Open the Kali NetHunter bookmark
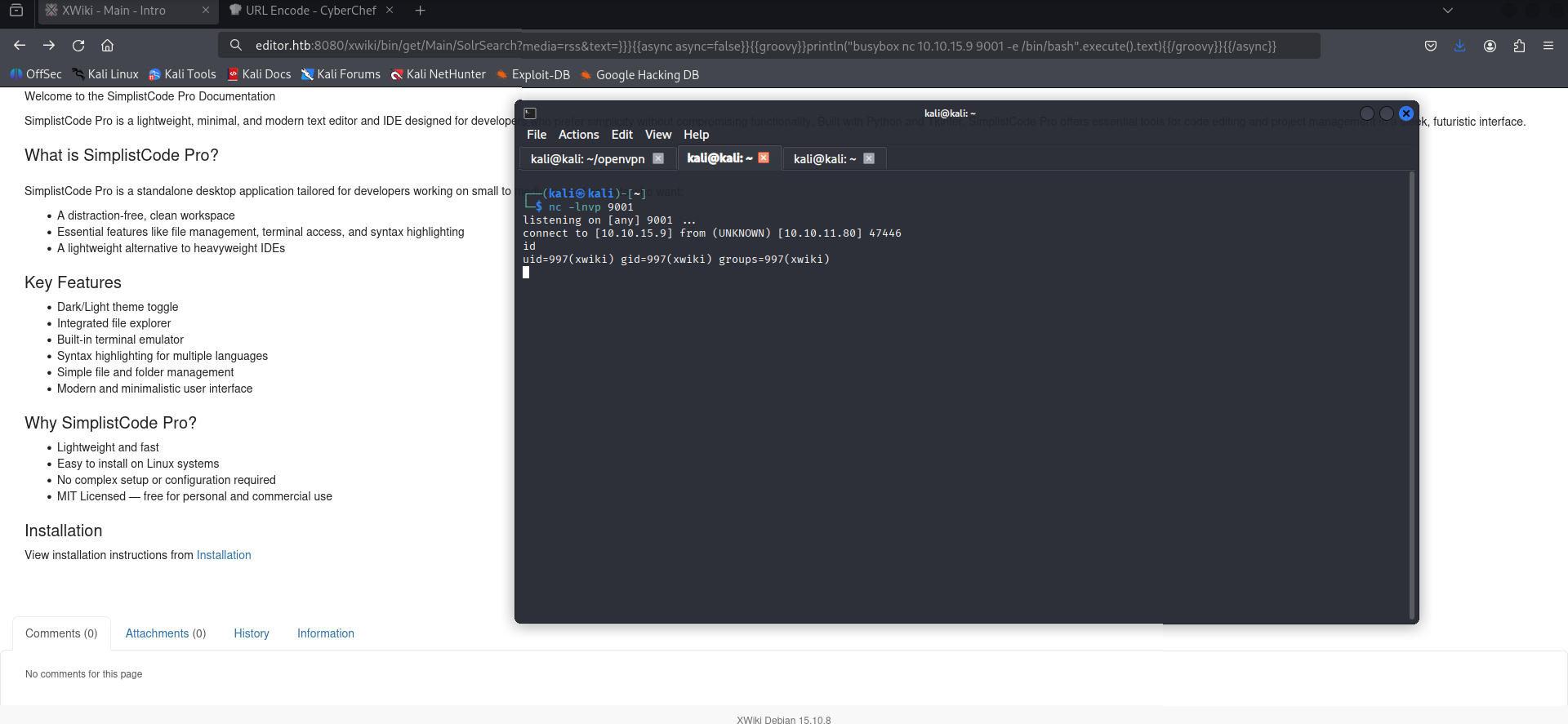Viewport: 1568px width, 724px height. (x=439, y=74)
